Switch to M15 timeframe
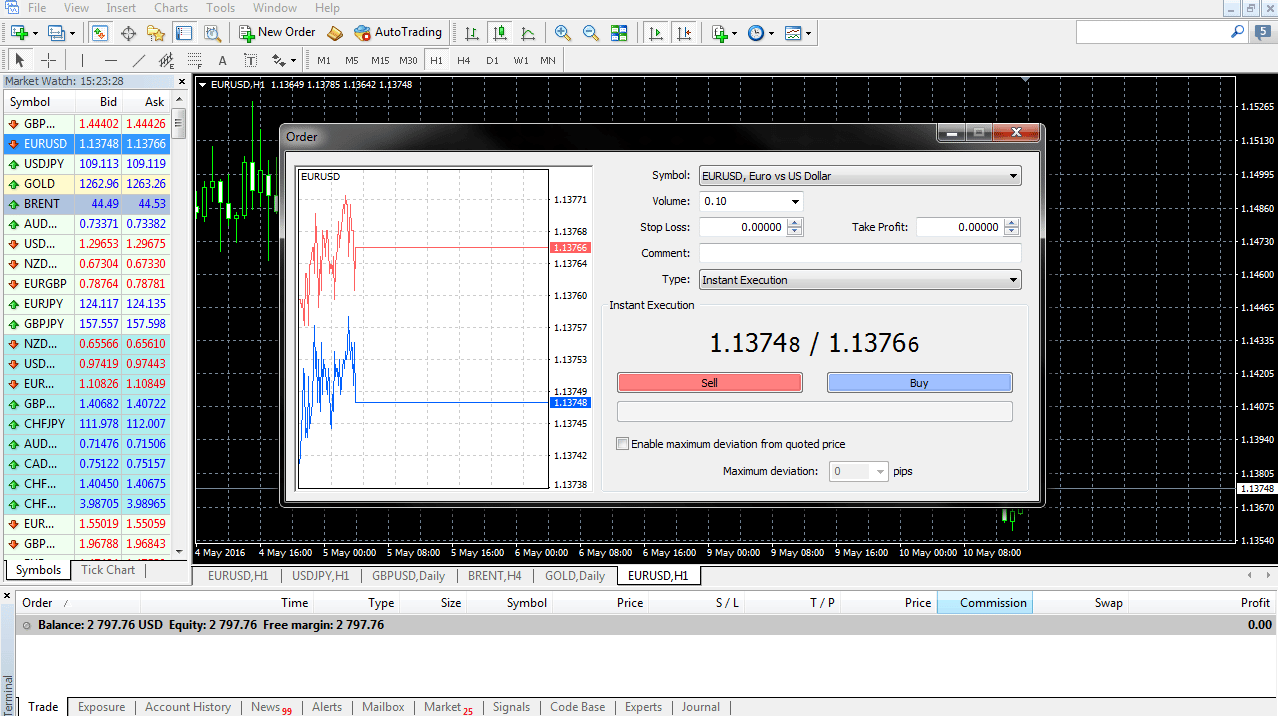The width and height of the screenshot is (1278, 716). tap(380, 60)
